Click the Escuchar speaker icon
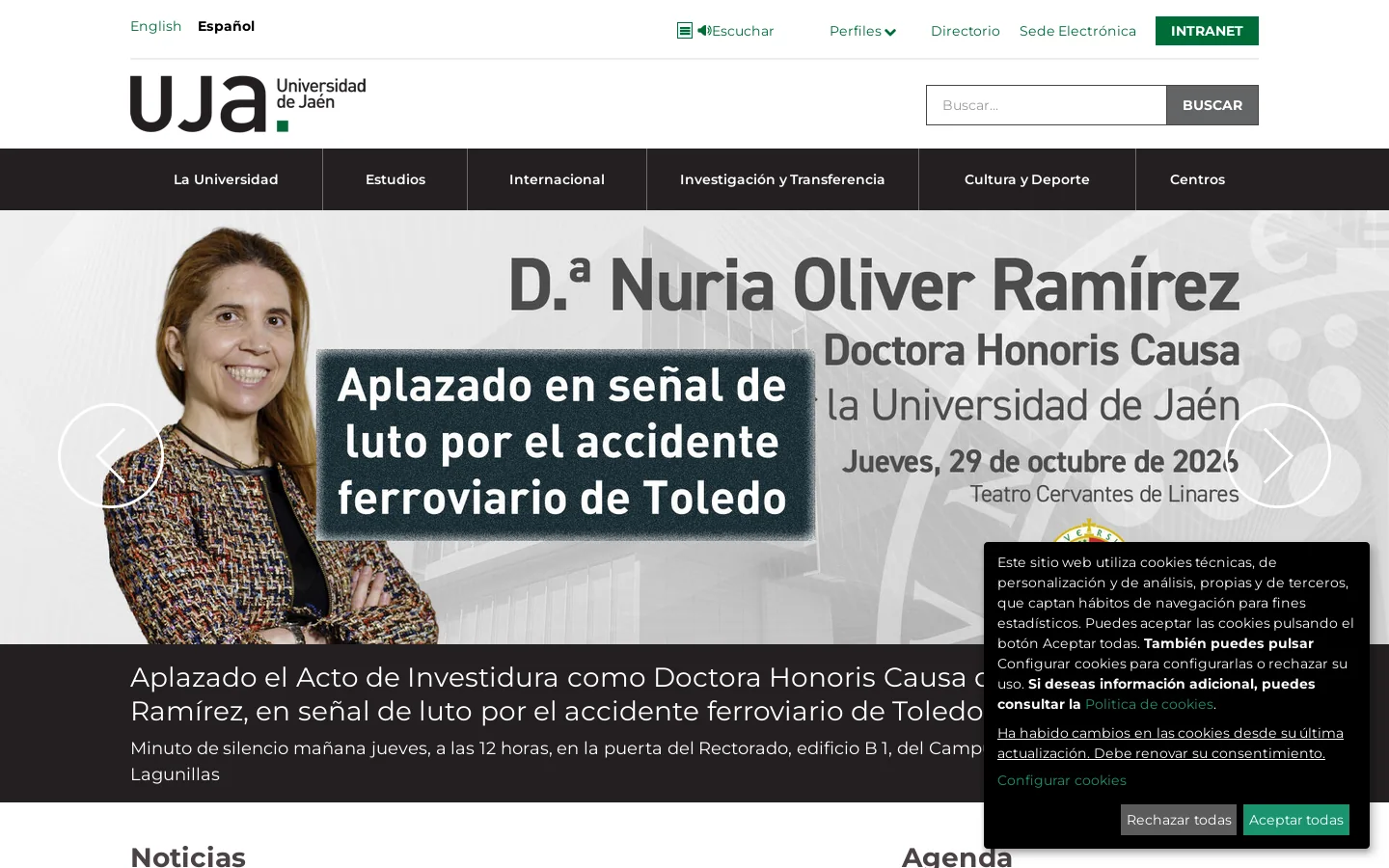The height and width of the screenshot is (868, 1389). [x=704, y=31]
